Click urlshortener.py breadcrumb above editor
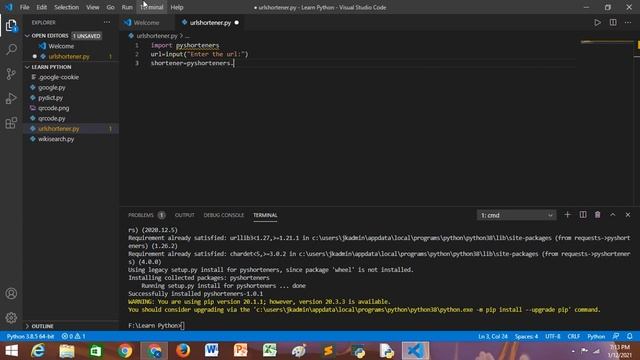The image size is (640, 360). pos(157,36)
